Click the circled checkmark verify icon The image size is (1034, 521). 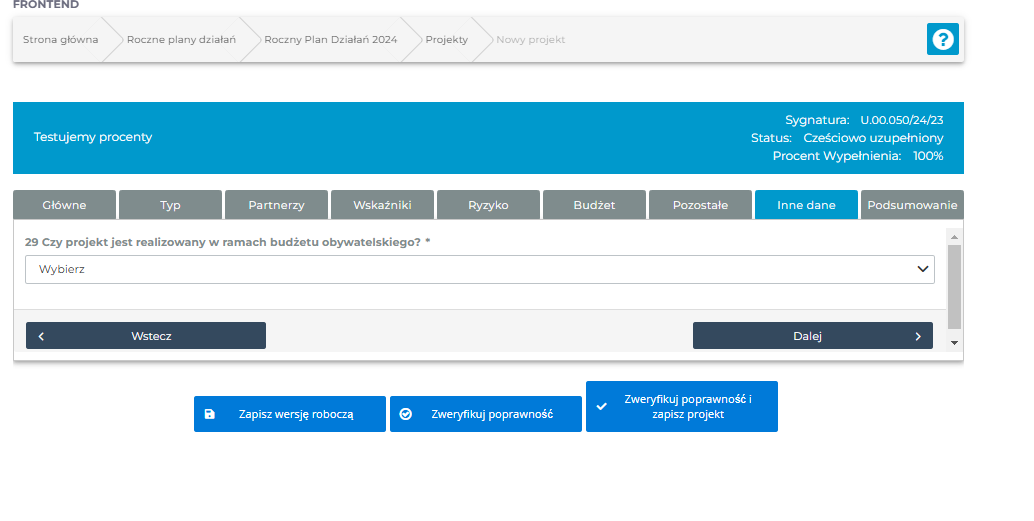(406, 414)
